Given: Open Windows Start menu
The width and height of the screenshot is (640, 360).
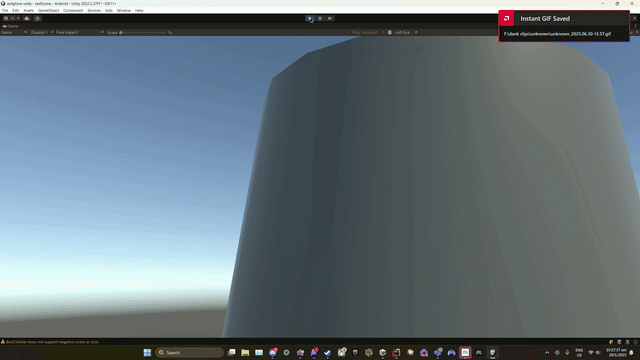Looking at the screenshot, I should pos(147,352).
